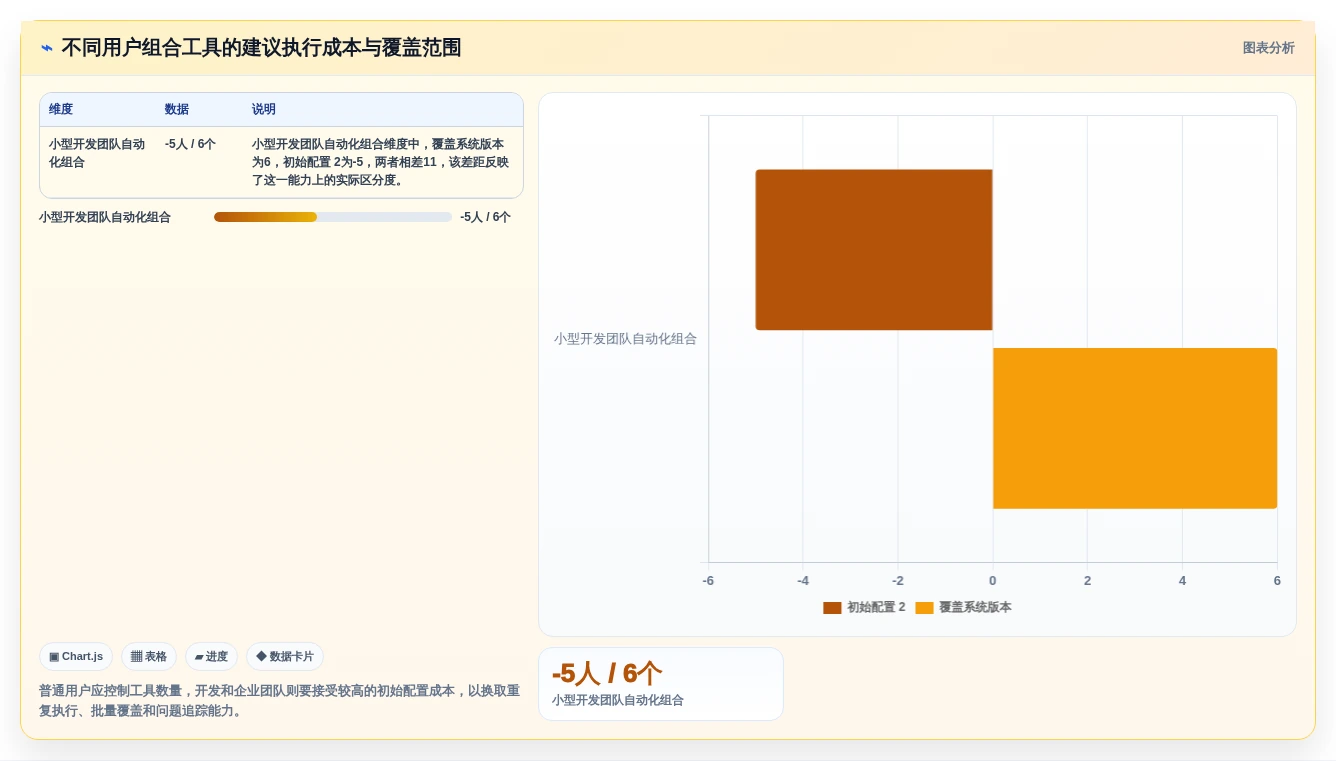1336x761 pixels.
Task: Click the title 不同用户组合工具的建议执行成本与覆盖范围
Action: 261,48
